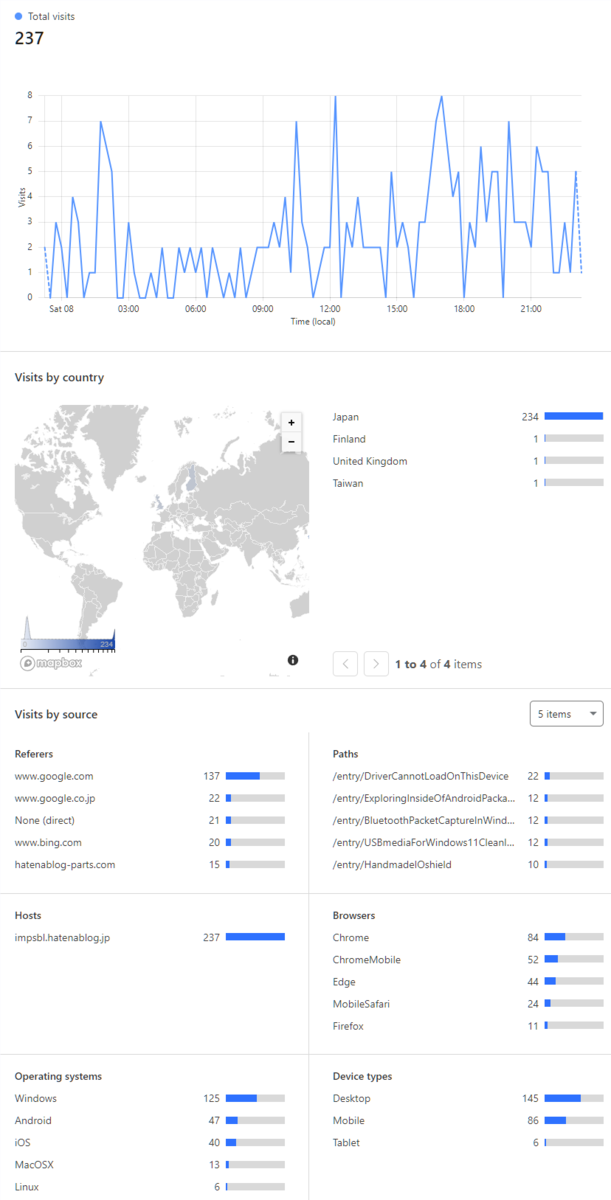This screenshot has height=1200, width=611.
Task: Click the Total visits legend dot
Action: click(19, 17)
